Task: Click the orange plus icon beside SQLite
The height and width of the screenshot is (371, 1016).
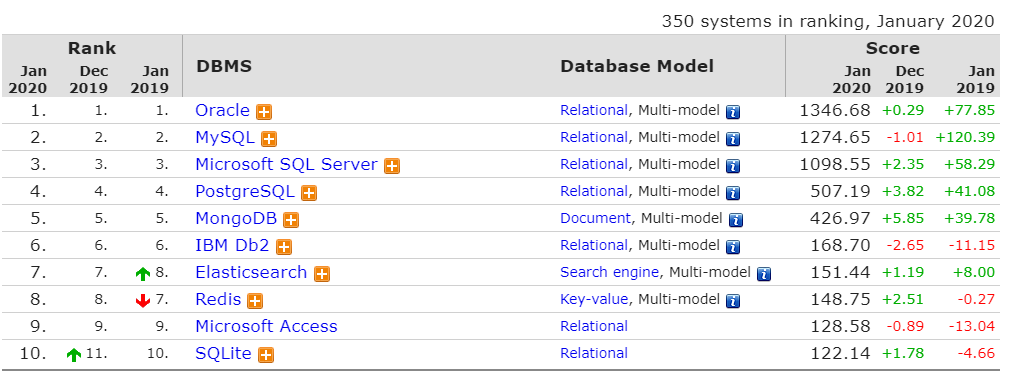Action: click(265, 355)
